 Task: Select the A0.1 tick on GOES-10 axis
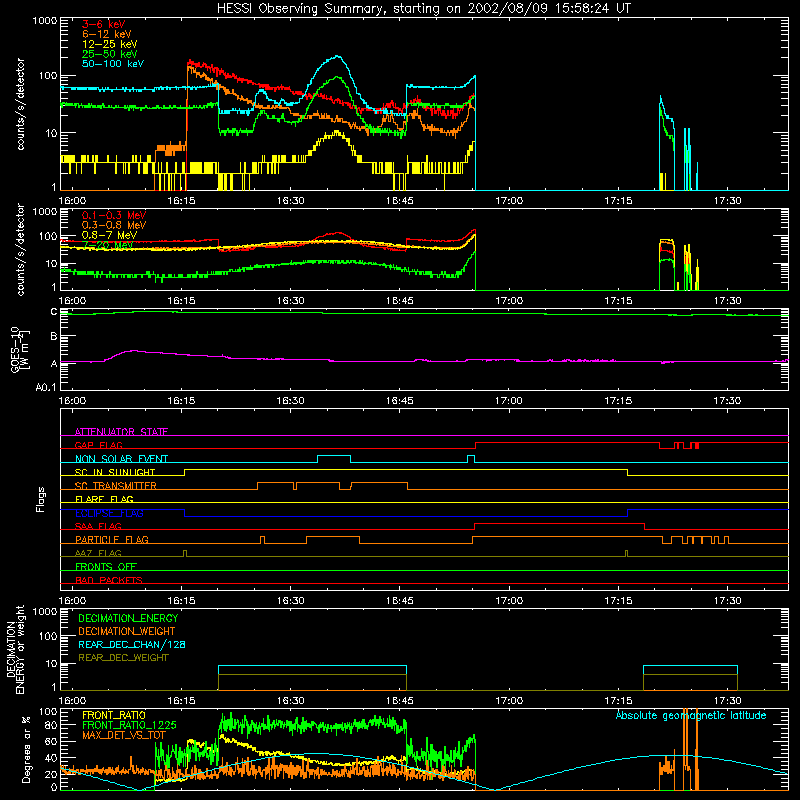[46, 387]
